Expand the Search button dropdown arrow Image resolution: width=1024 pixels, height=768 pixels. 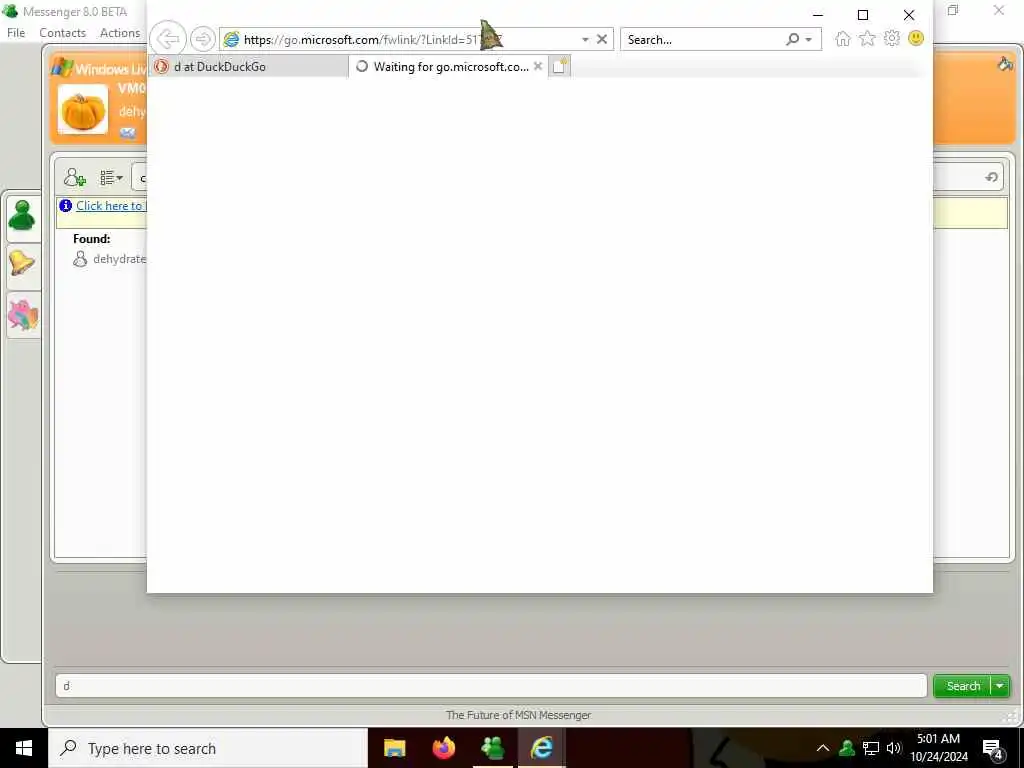pyautogui.click(x=1000, y=686)
